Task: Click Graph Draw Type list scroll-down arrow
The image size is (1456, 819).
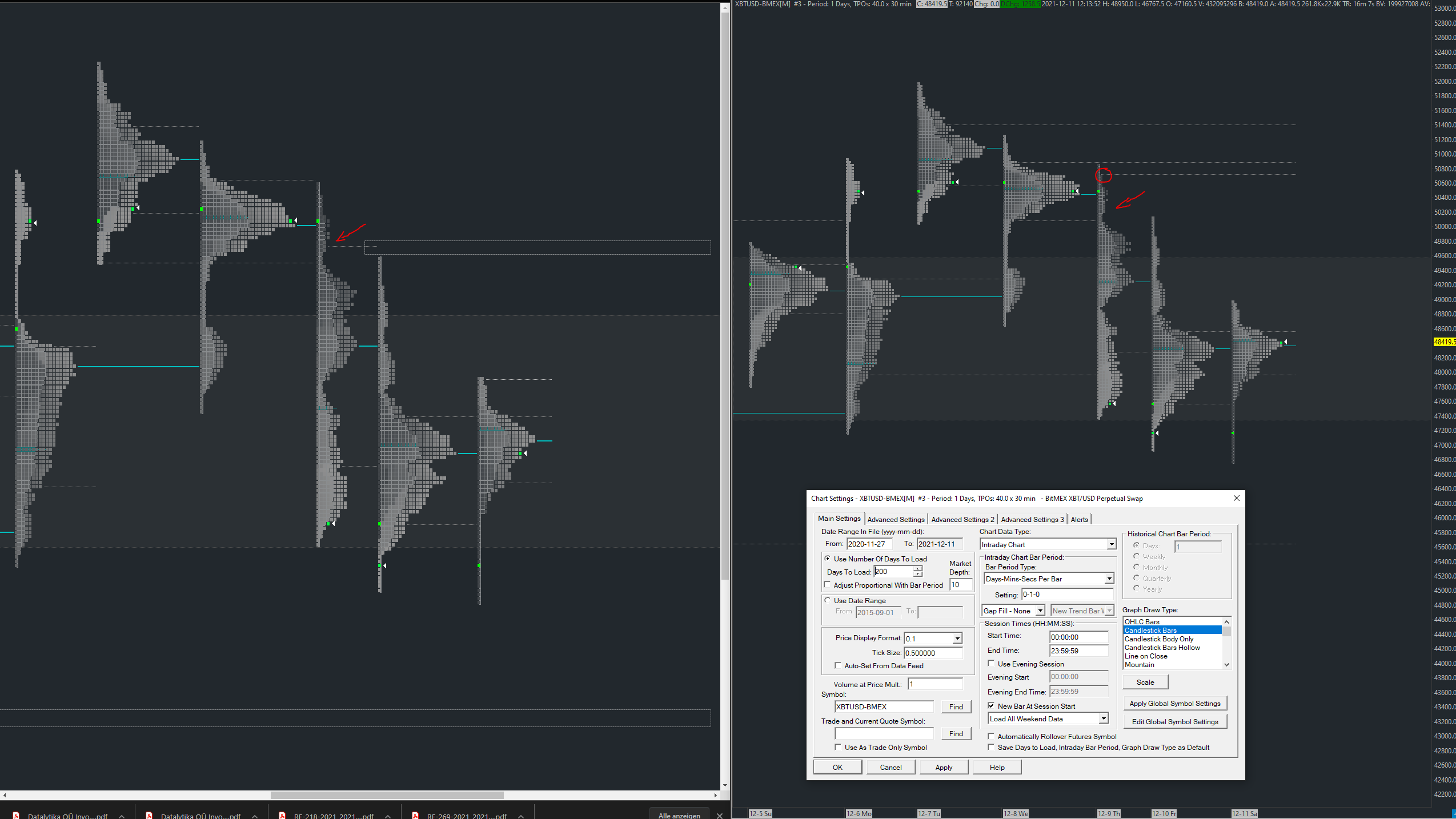Action: pyautogui.click(x=1226, y=665)
